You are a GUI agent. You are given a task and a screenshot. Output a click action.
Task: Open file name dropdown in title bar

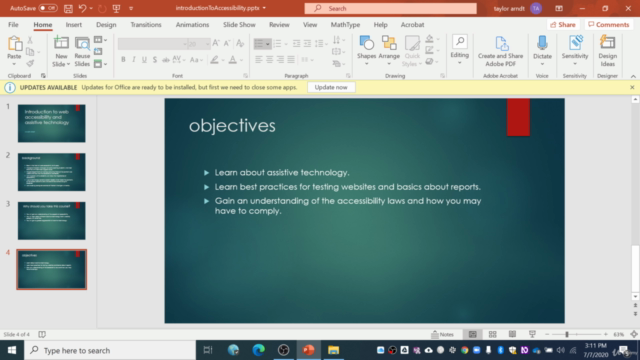[x=264, y=8]
